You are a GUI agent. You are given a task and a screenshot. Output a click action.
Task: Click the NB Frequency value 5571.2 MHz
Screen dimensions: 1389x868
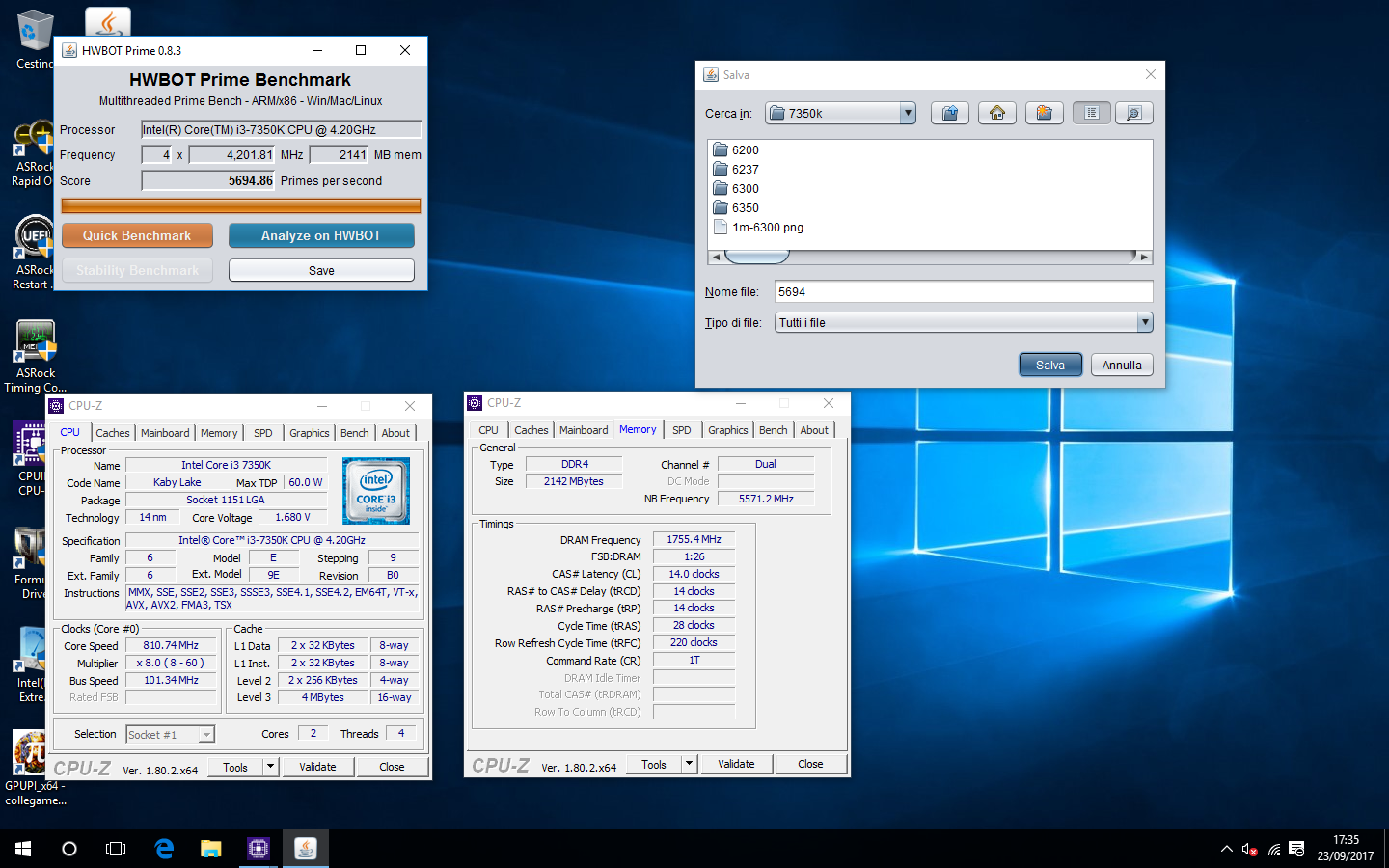tap(766, 500)
